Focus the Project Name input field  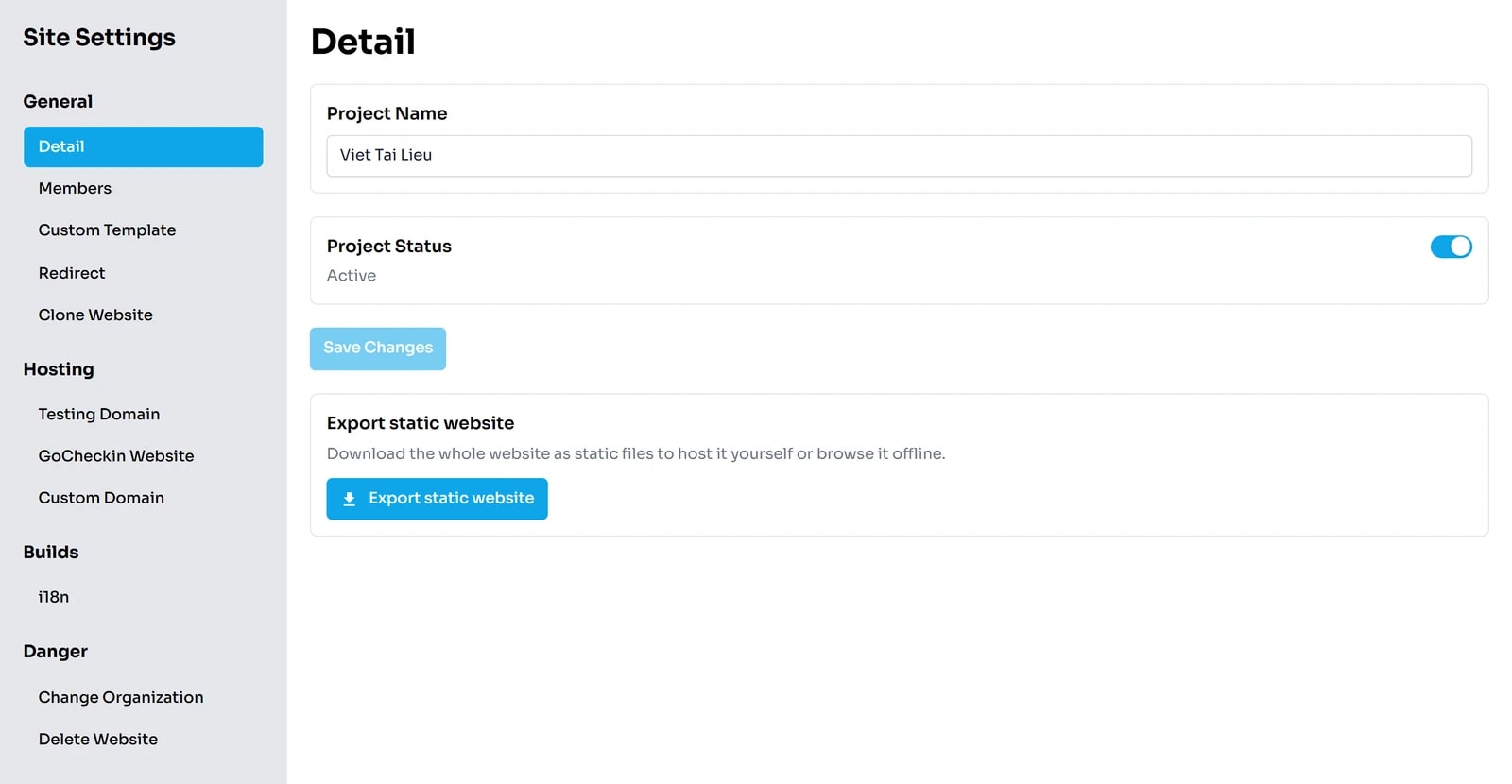click(900, 156)
